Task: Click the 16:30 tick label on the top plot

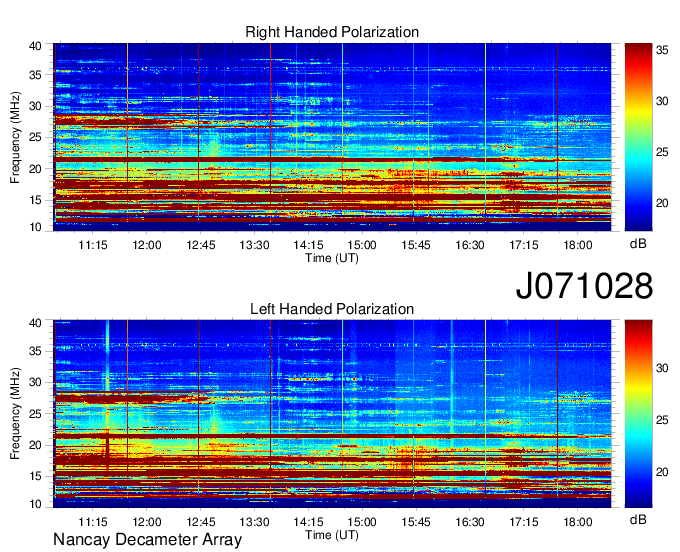Action: [x=470, y=245]
